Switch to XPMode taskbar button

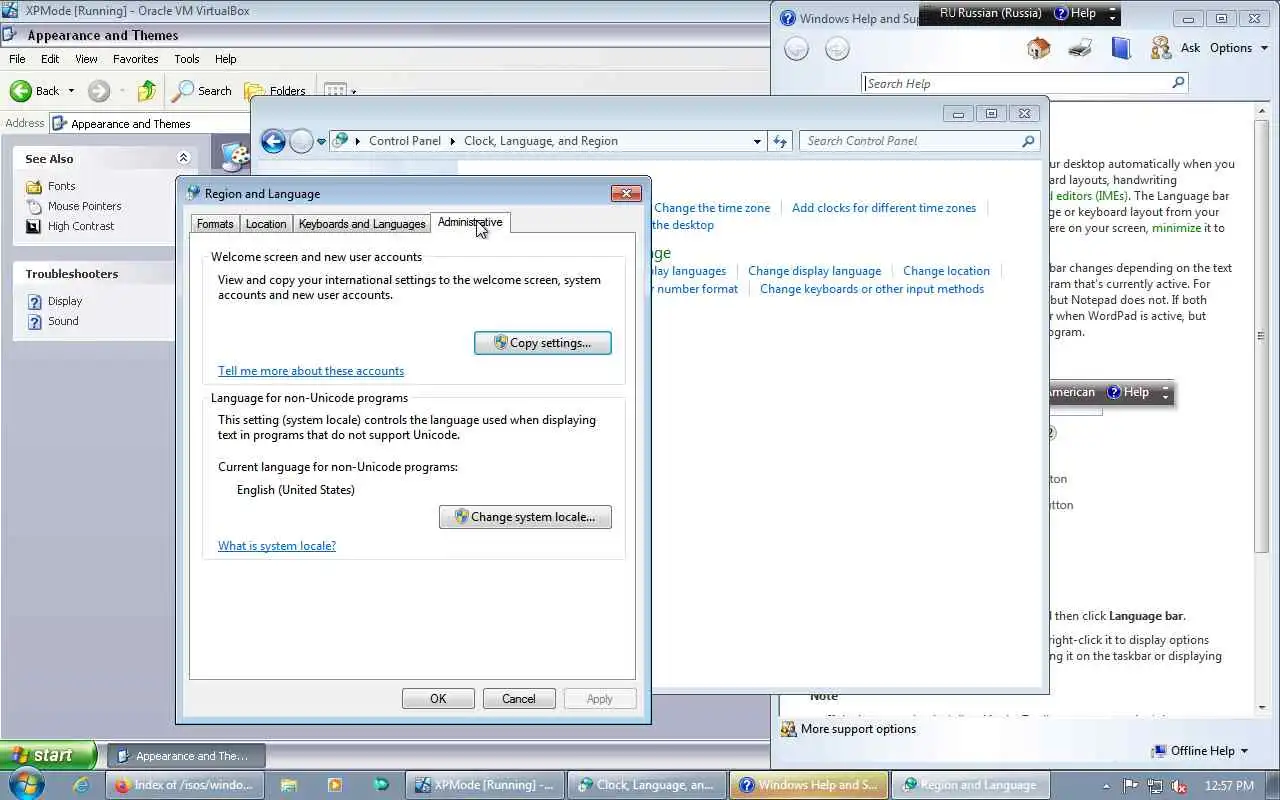click(486, 785)
